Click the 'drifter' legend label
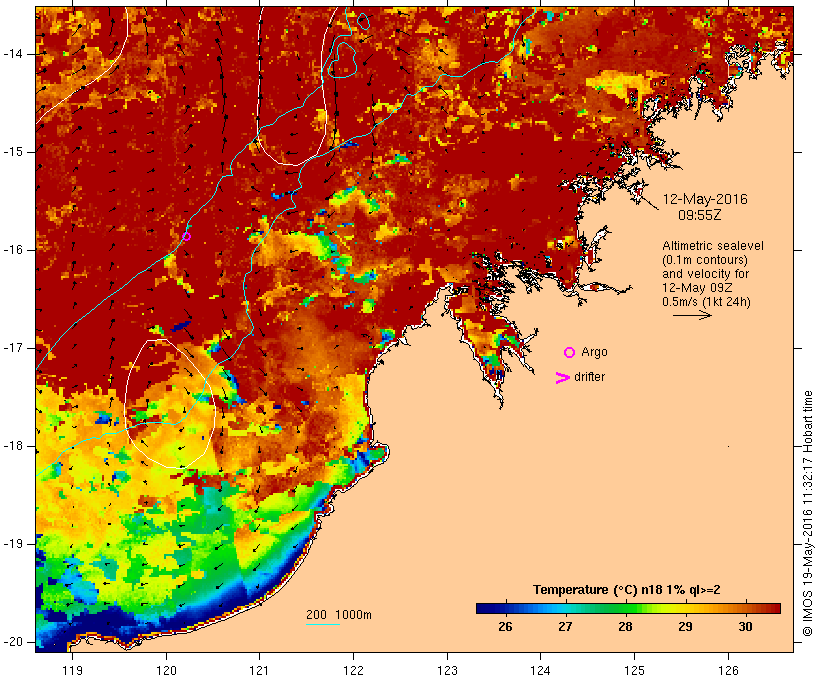The image size is (820, 680). [589, 377]
